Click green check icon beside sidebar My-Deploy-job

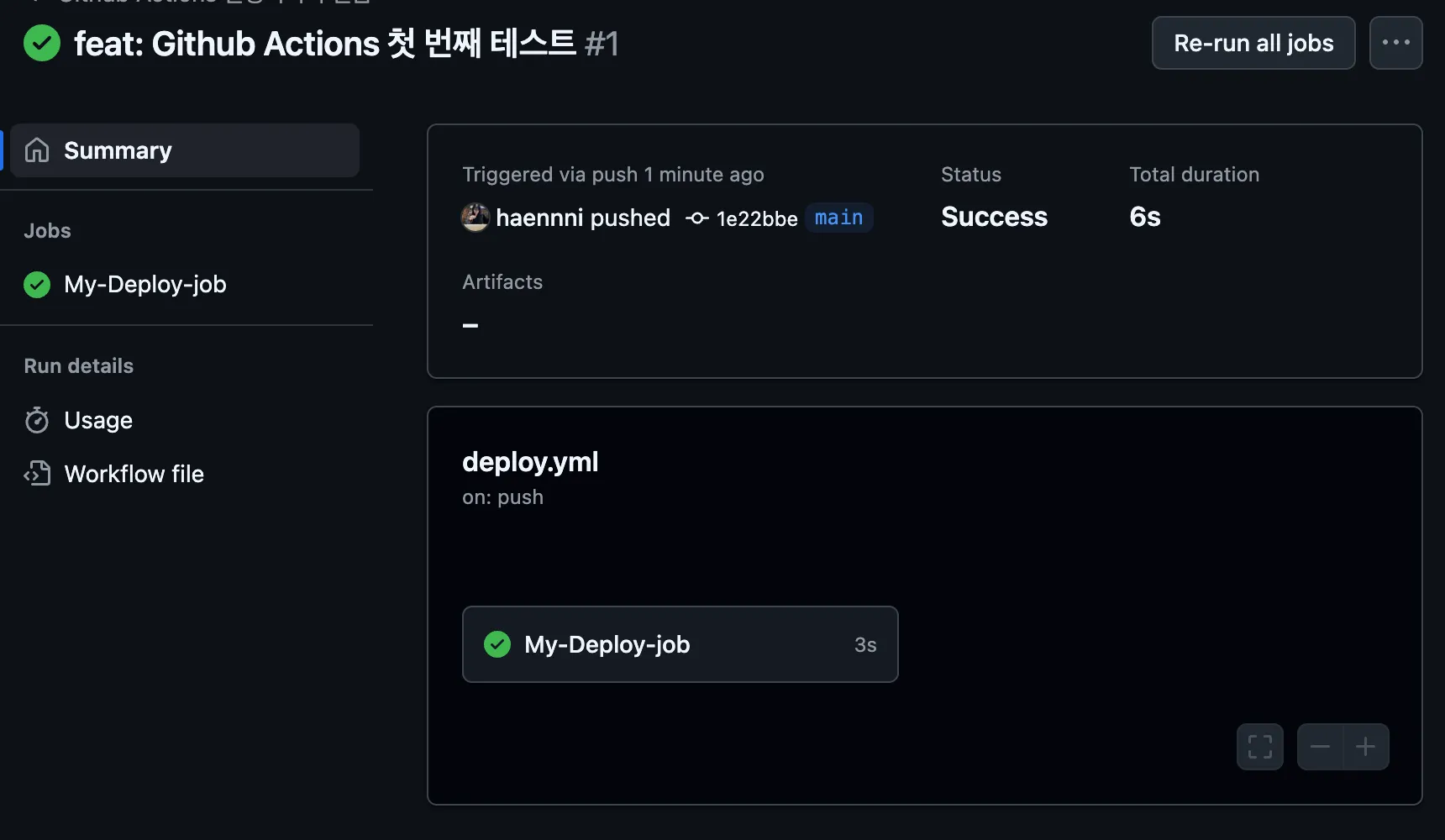click(x=37, y=285)
